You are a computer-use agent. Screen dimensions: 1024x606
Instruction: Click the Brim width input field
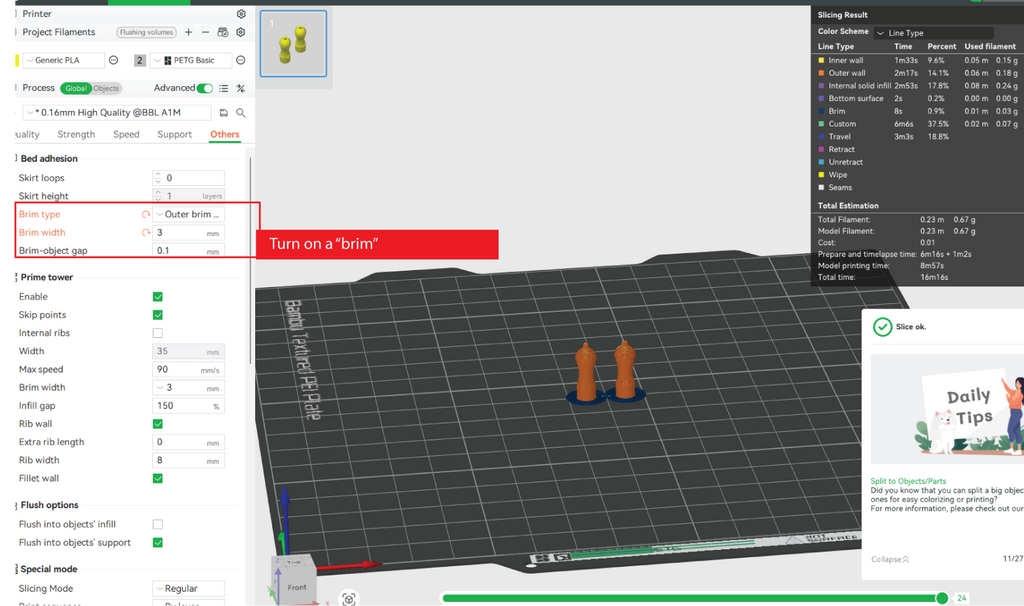click(189, 232)
